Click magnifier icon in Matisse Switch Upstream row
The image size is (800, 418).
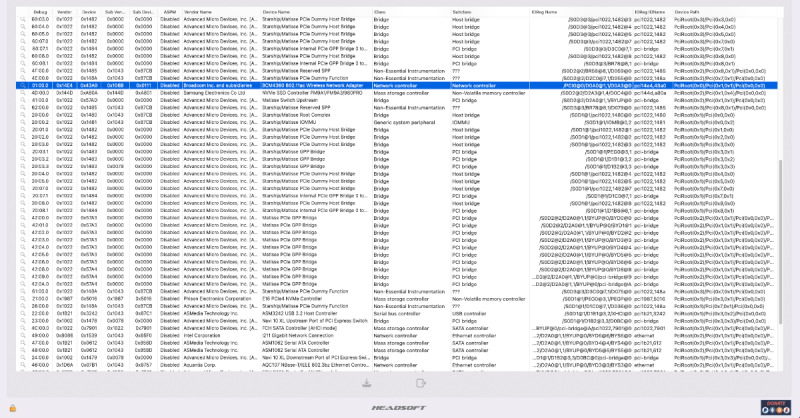[x=23, y=101]
